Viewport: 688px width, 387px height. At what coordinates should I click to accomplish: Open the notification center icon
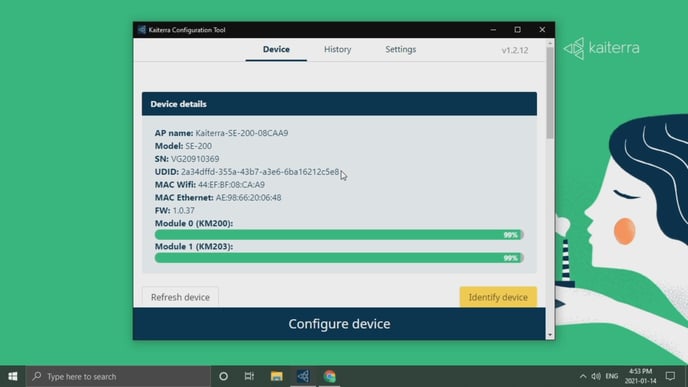tap(670, 376)
